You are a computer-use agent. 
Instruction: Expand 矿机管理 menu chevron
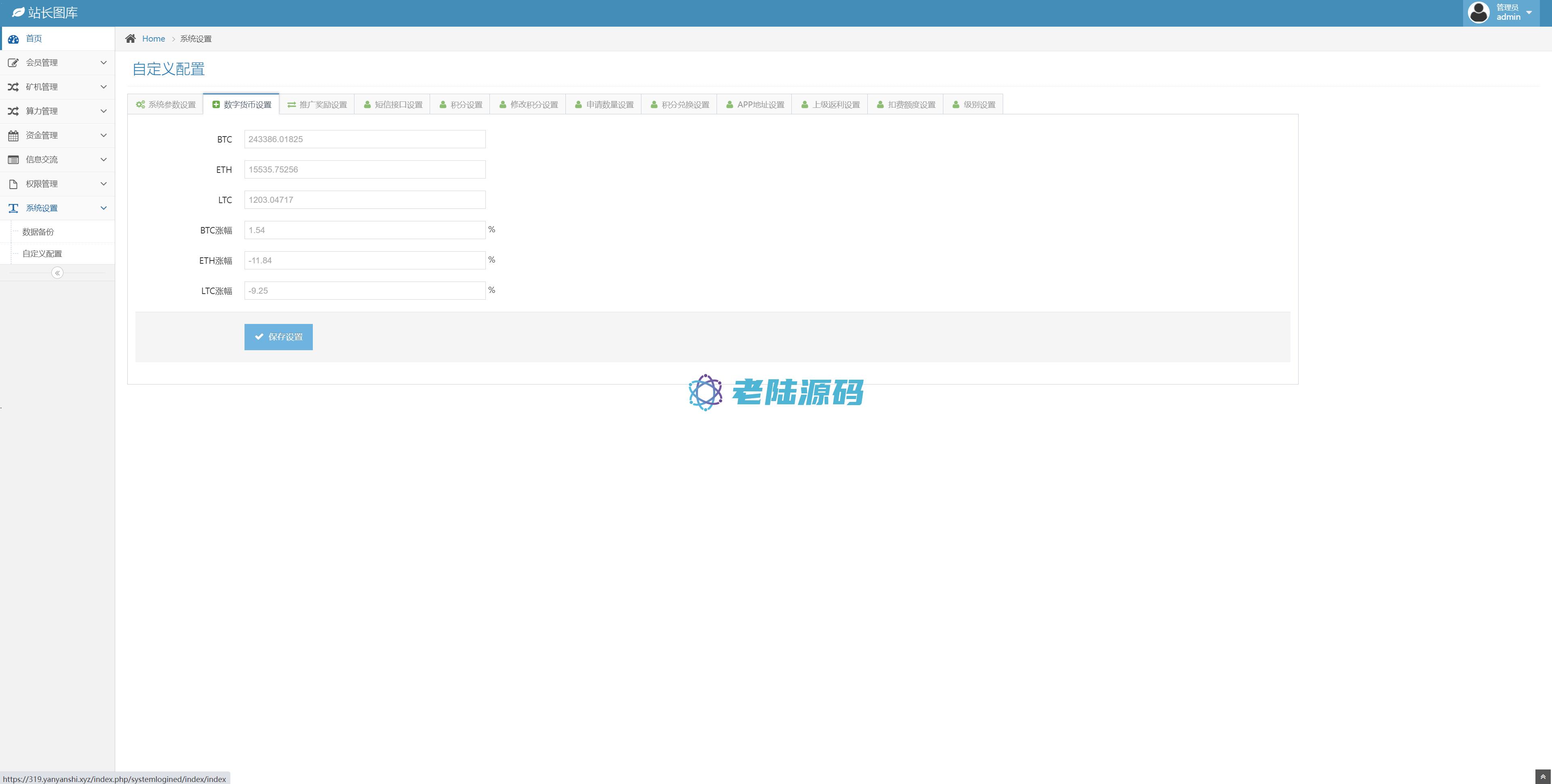pyautogui.click(x=103, y=87)
